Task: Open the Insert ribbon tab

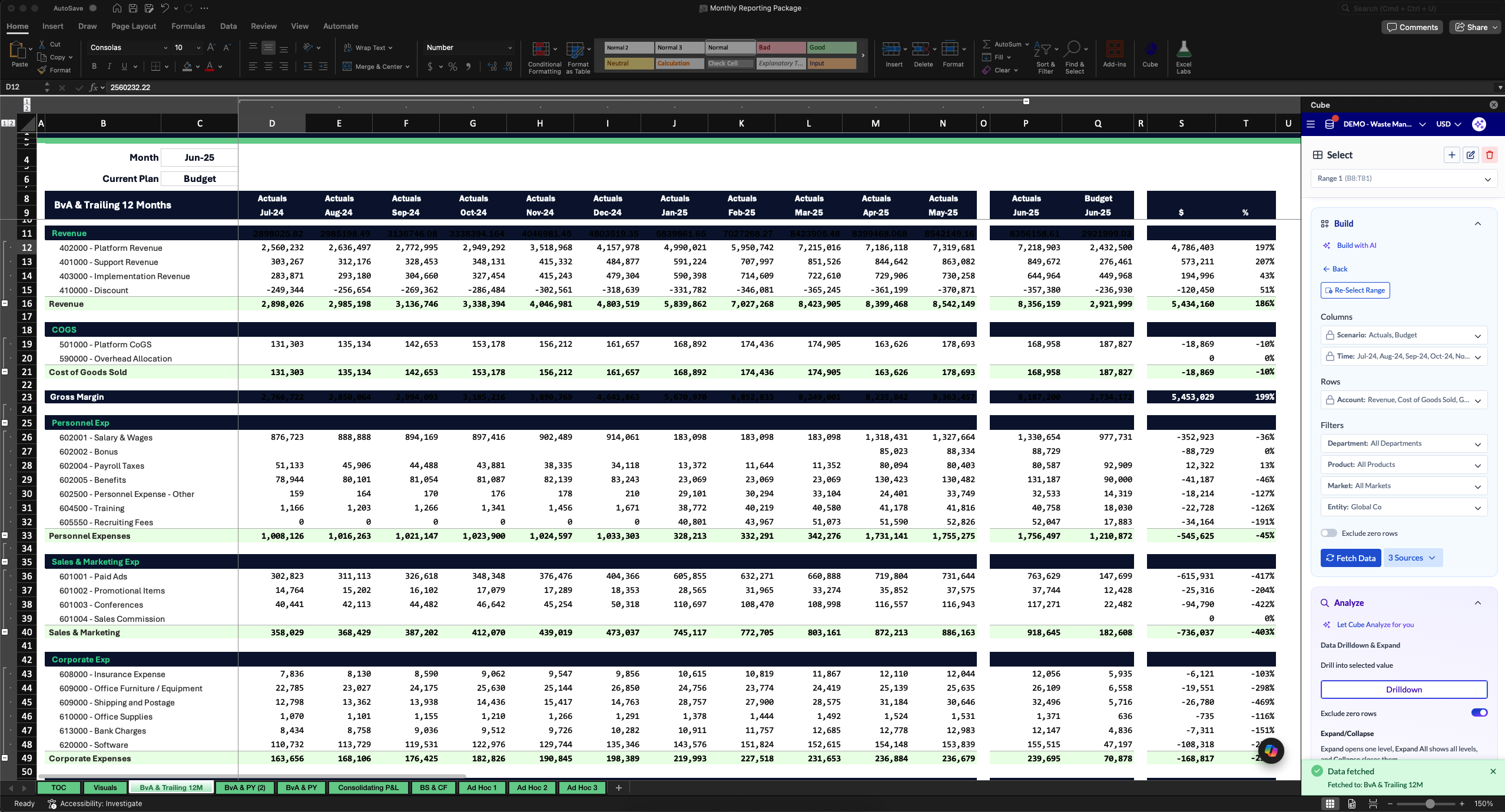Action: click(x=52, y=26)
